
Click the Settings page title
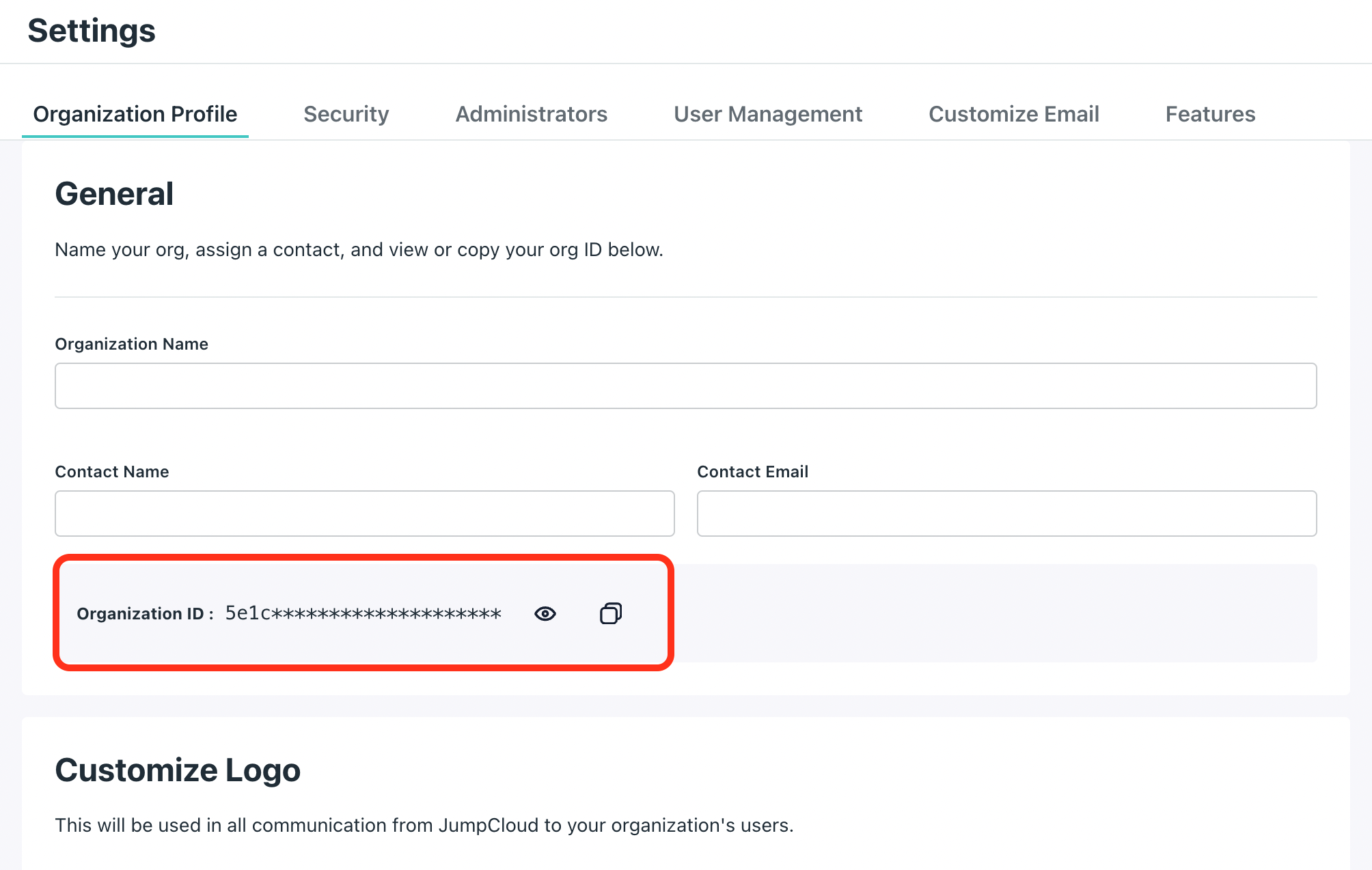click(x=92, y=31)
